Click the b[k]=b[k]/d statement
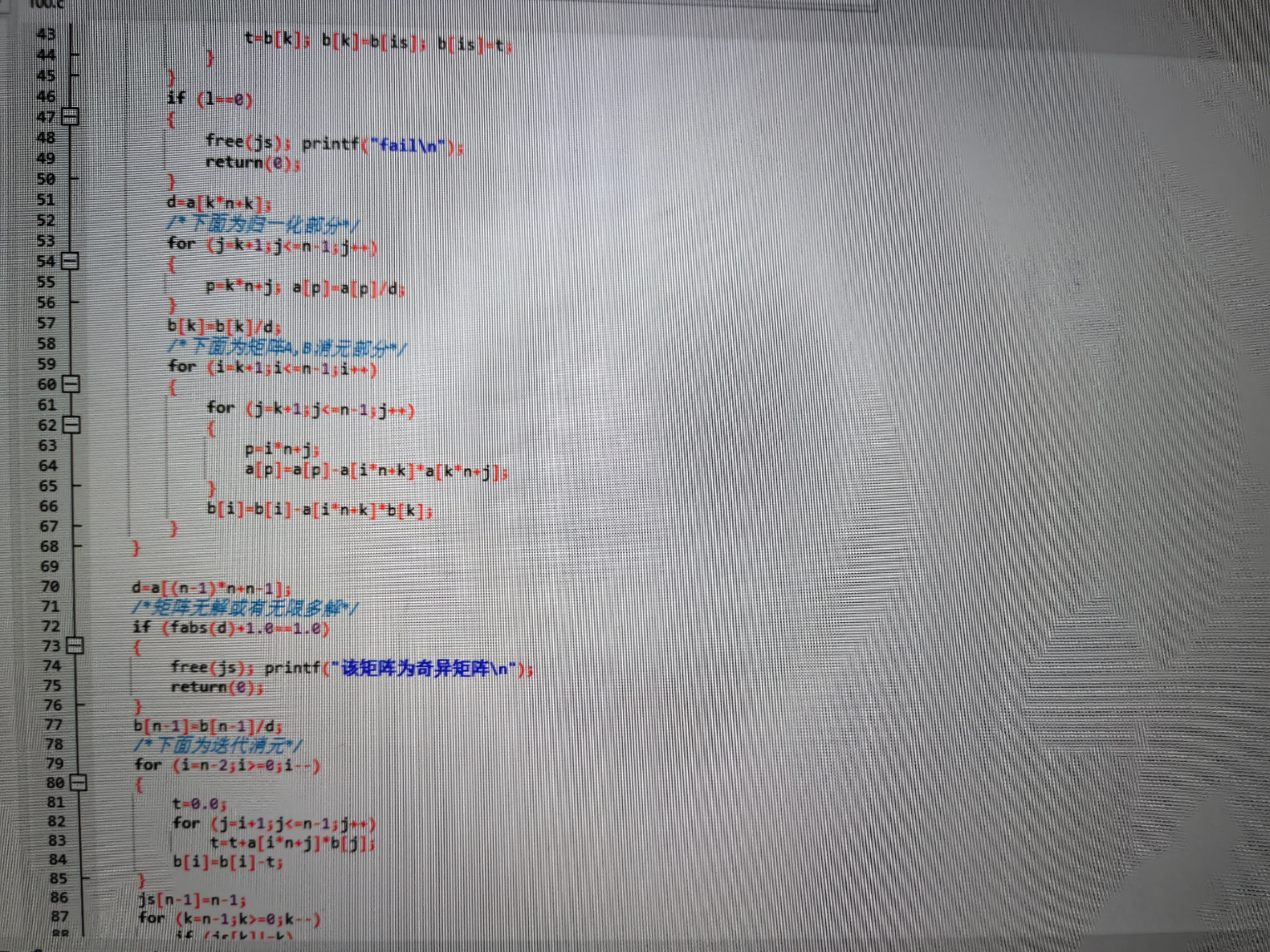 224,326
